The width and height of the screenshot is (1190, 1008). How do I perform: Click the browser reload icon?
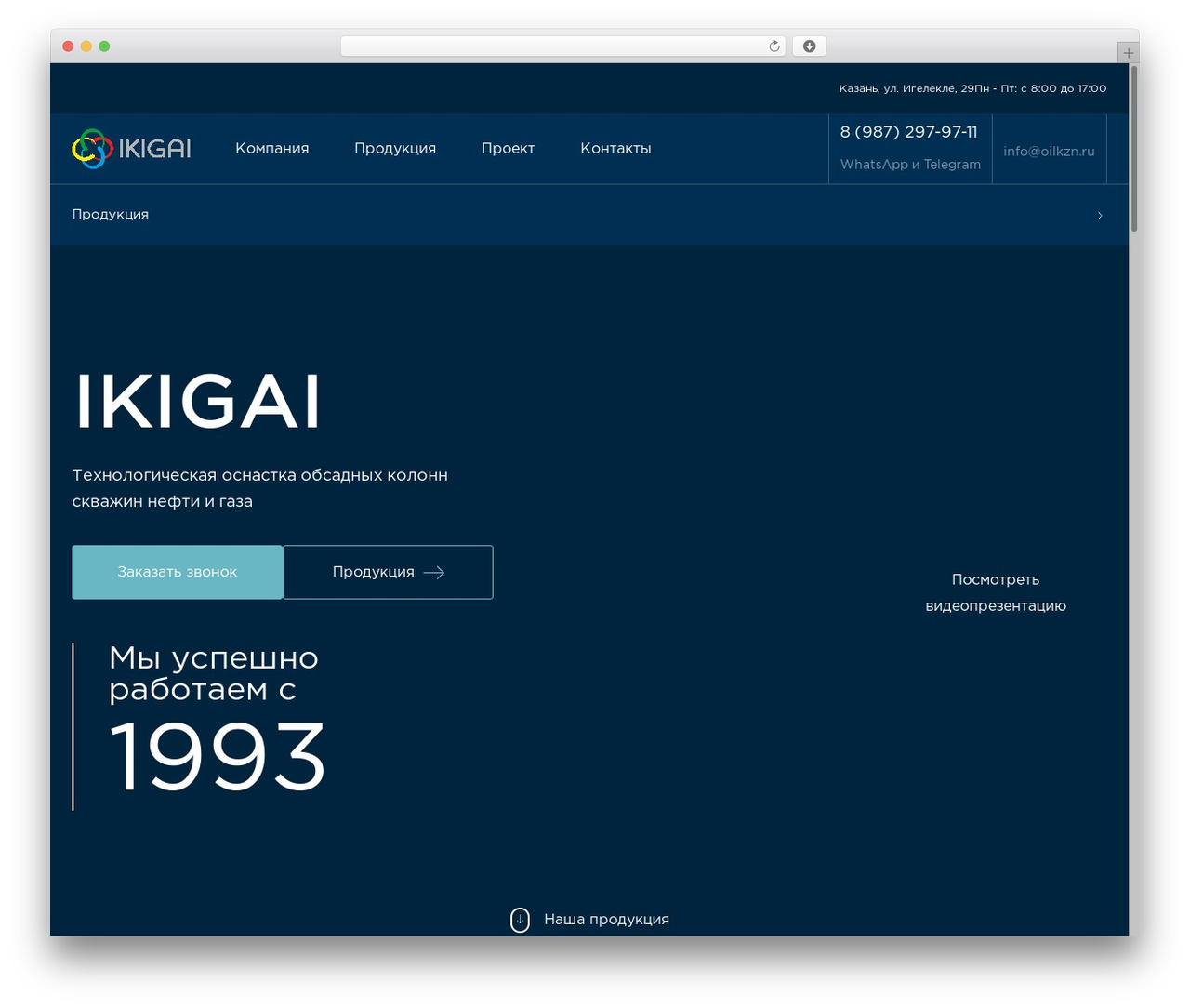(x=774, y=46)
